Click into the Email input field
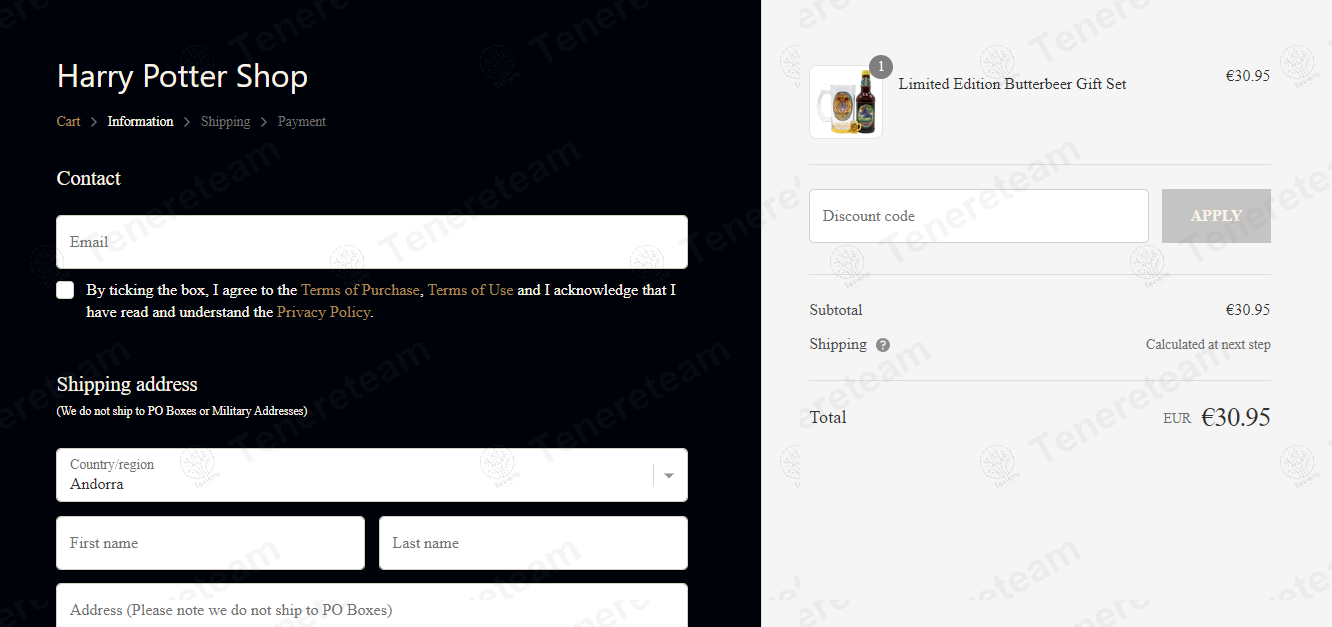Viewport: 1332px width, 627px height. [372, 242]
